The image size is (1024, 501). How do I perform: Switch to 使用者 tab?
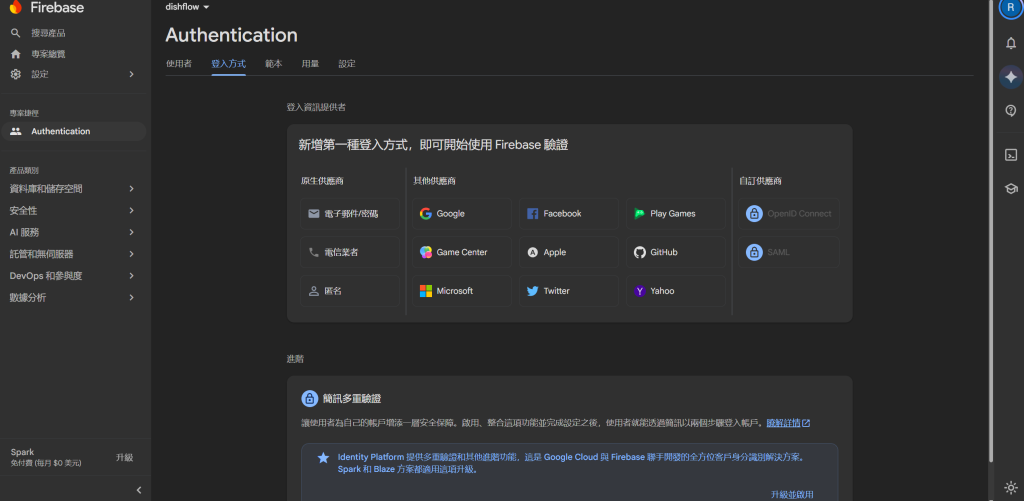(179, 64)
